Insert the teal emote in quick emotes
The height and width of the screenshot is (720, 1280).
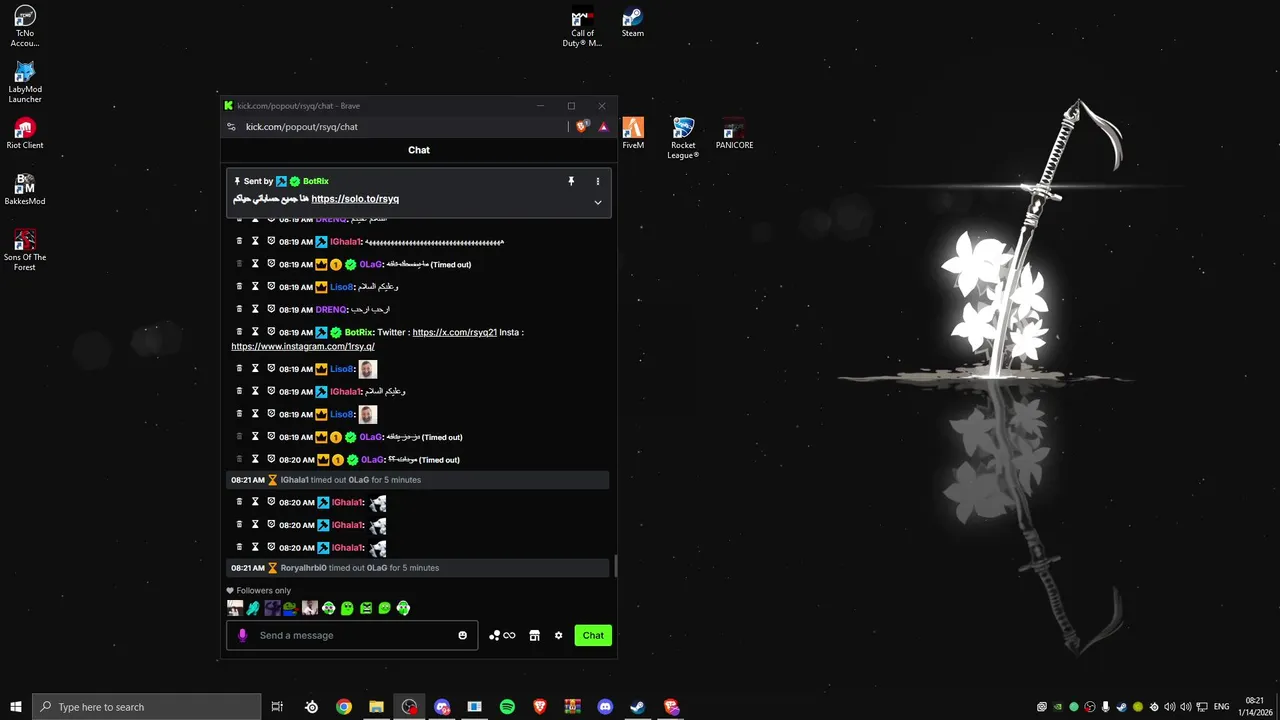click(x=253, y=608)
